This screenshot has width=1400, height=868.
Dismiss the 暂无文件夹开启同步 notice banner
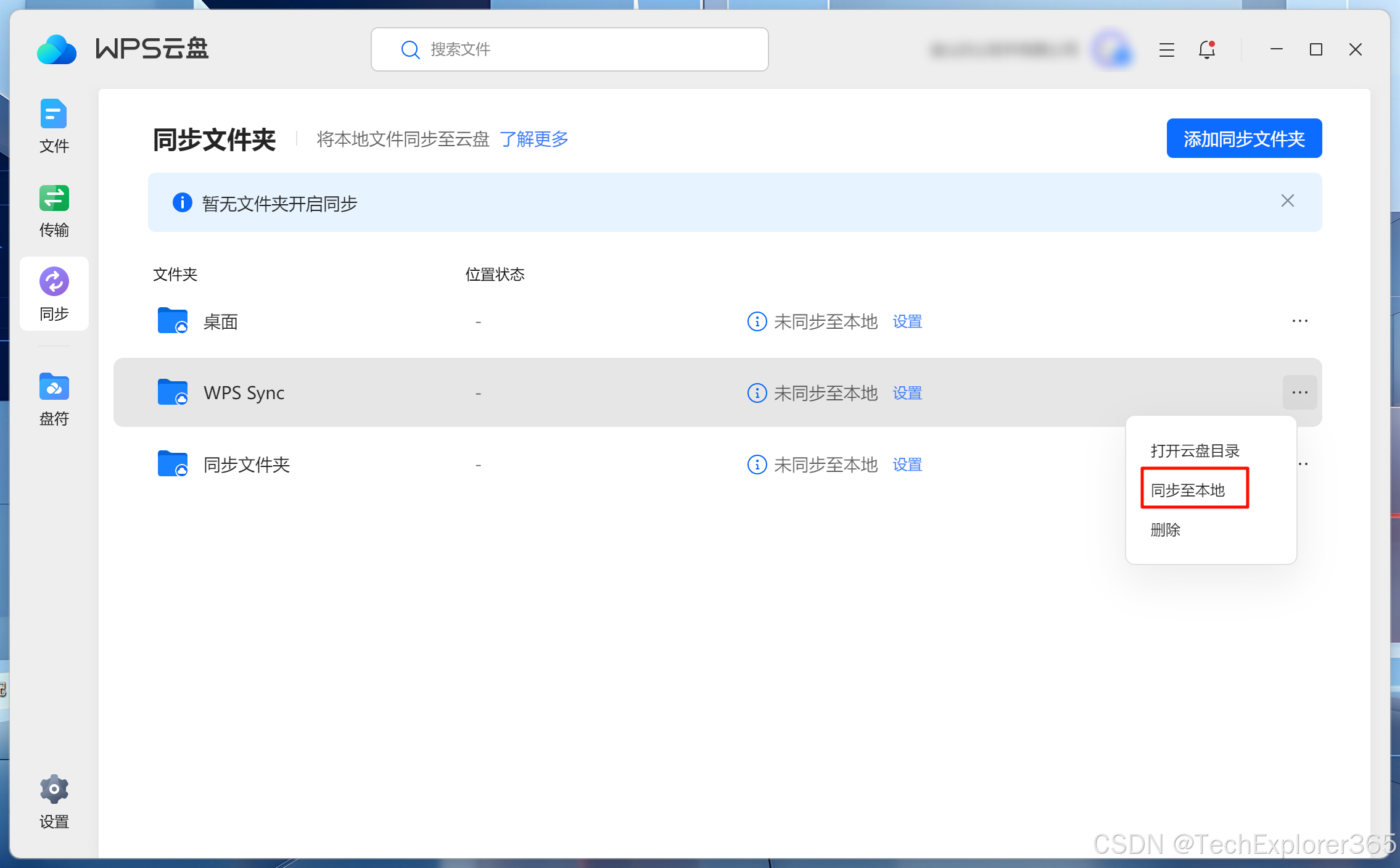pyautogui.click(x=1287, y=201)
